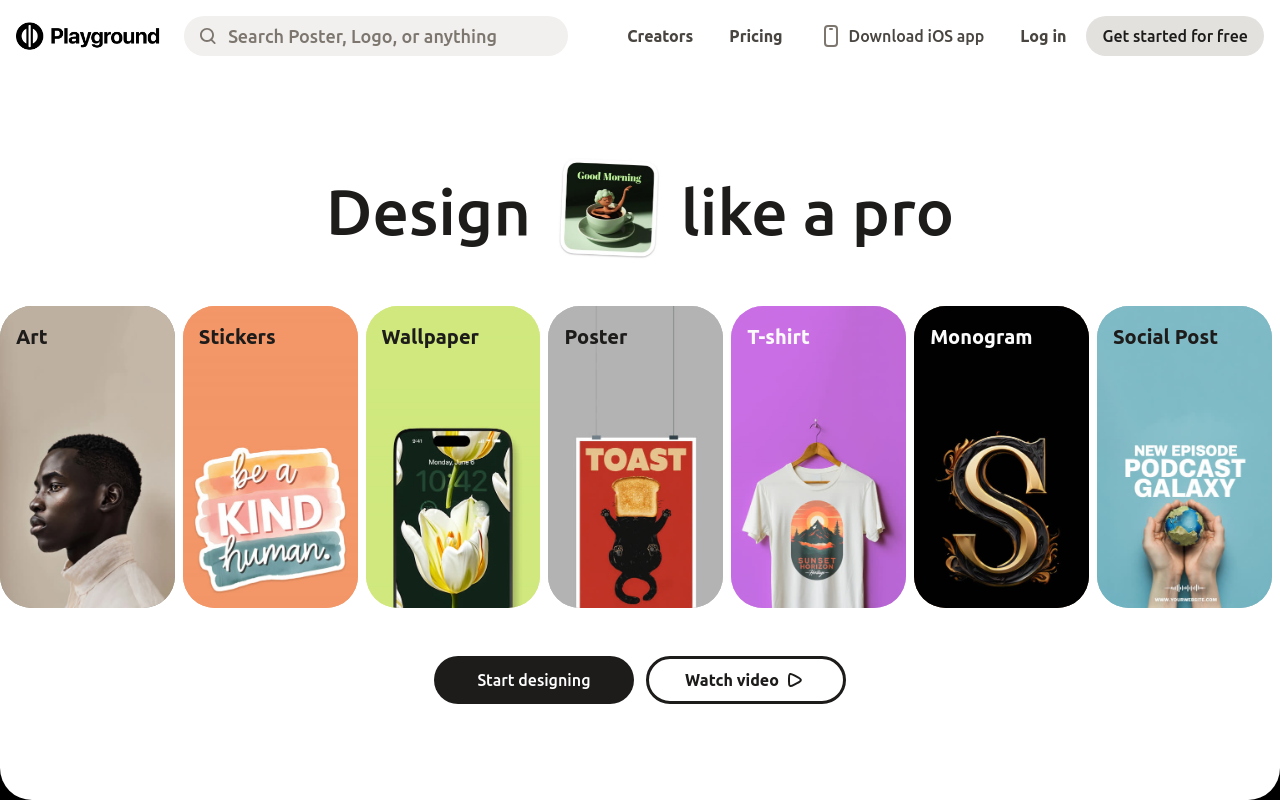Viewport: 1280px width, 800px height.
Task: Focus the Search Poster, Logo input field
Action: [x=376, y=36]
